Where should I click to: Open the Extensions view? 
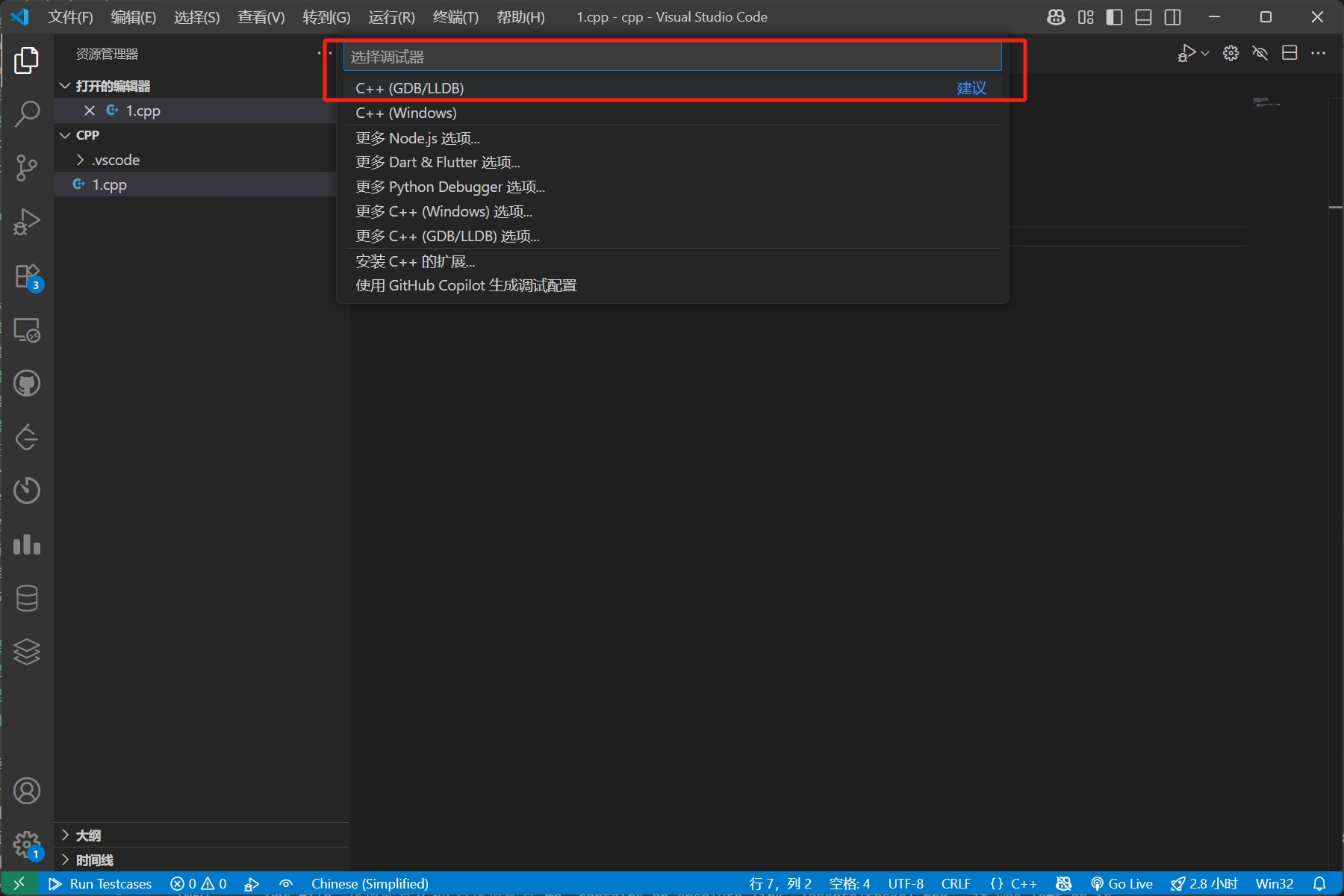(27, 276)
